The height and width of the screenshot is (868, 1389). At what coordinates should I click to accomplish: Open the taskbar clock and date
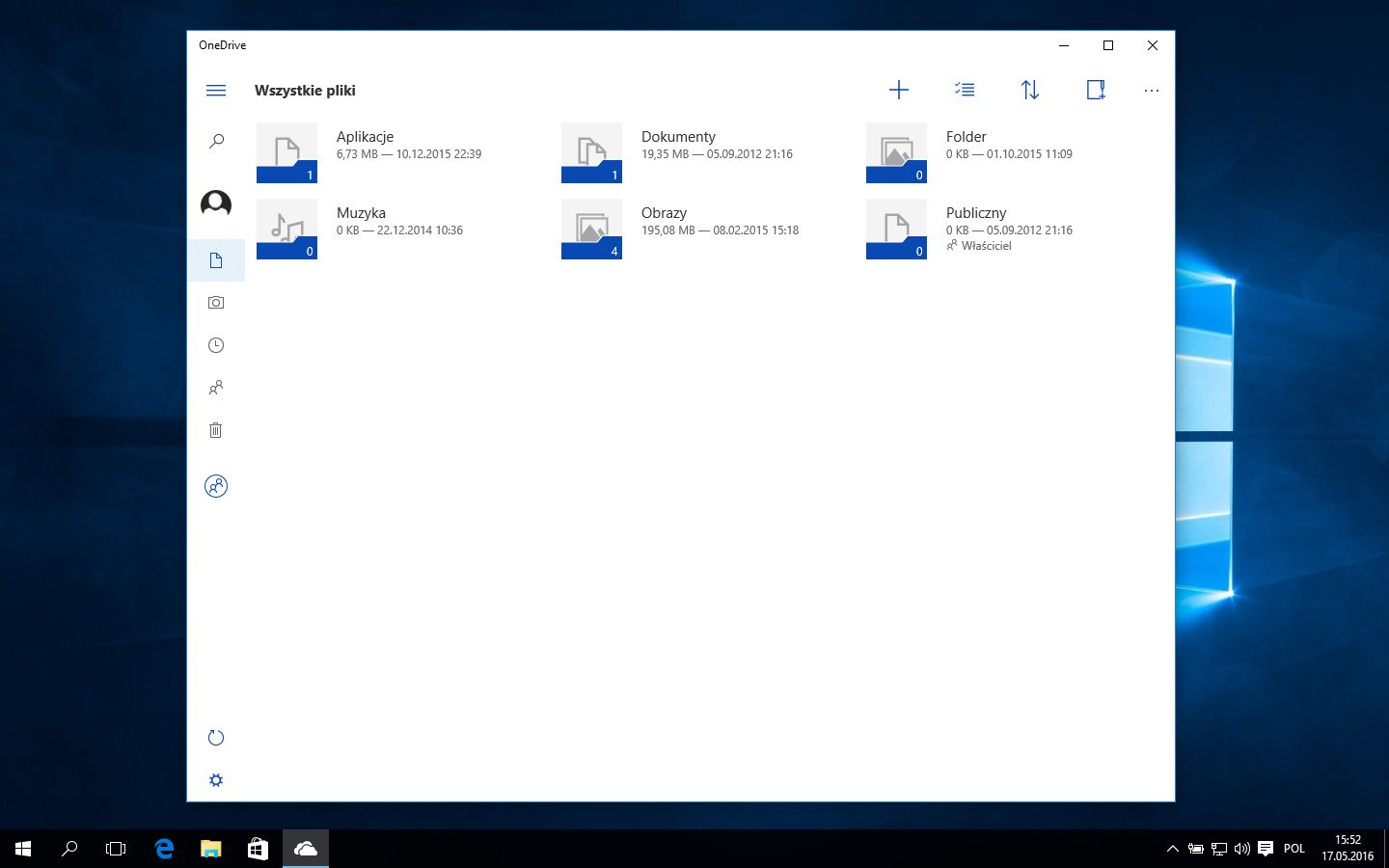pos(1348,848)
